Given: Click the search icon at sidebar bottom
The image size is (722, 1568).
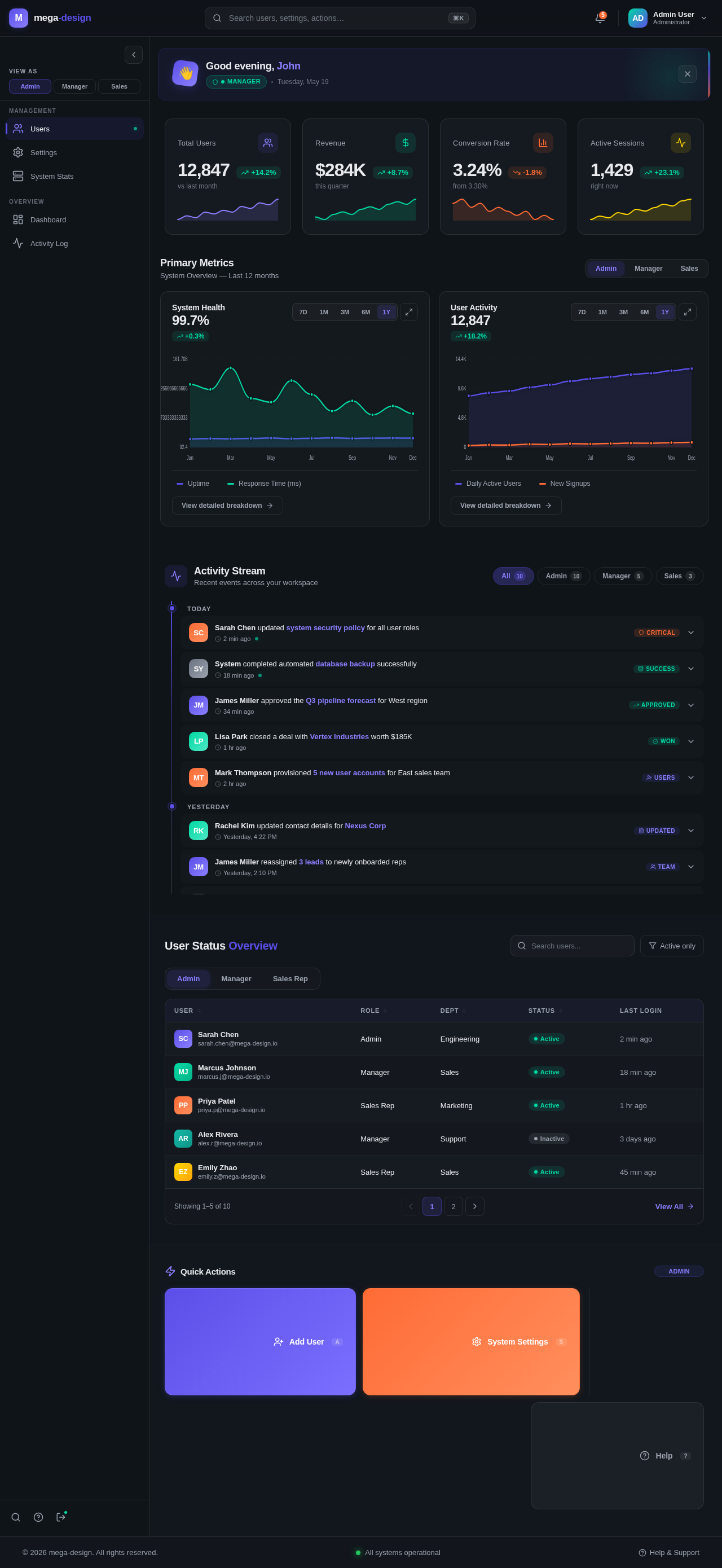Looking at the screenshot, I should pyautogui.click(x=16, y=1517).
